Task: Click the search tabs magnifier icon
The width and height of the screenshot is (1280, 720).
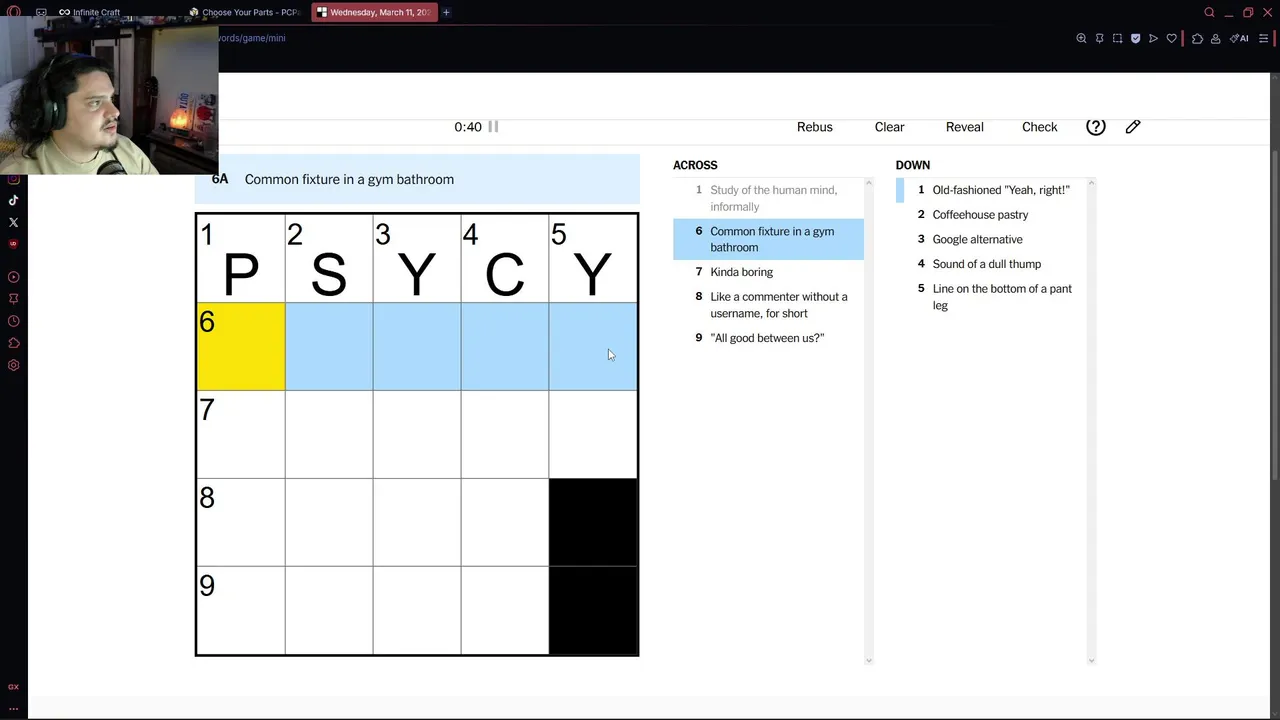Action: click(1209, 12)
